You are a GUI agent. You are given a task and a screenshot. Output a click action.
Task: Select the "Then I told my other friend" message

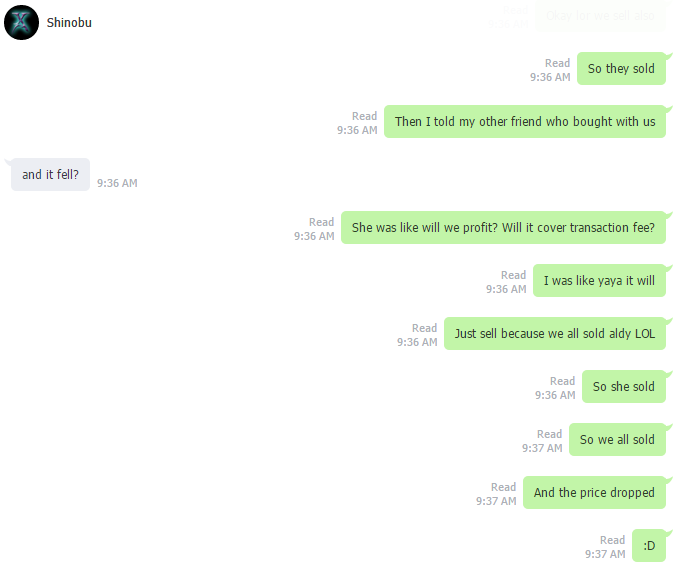coord(525,122)
